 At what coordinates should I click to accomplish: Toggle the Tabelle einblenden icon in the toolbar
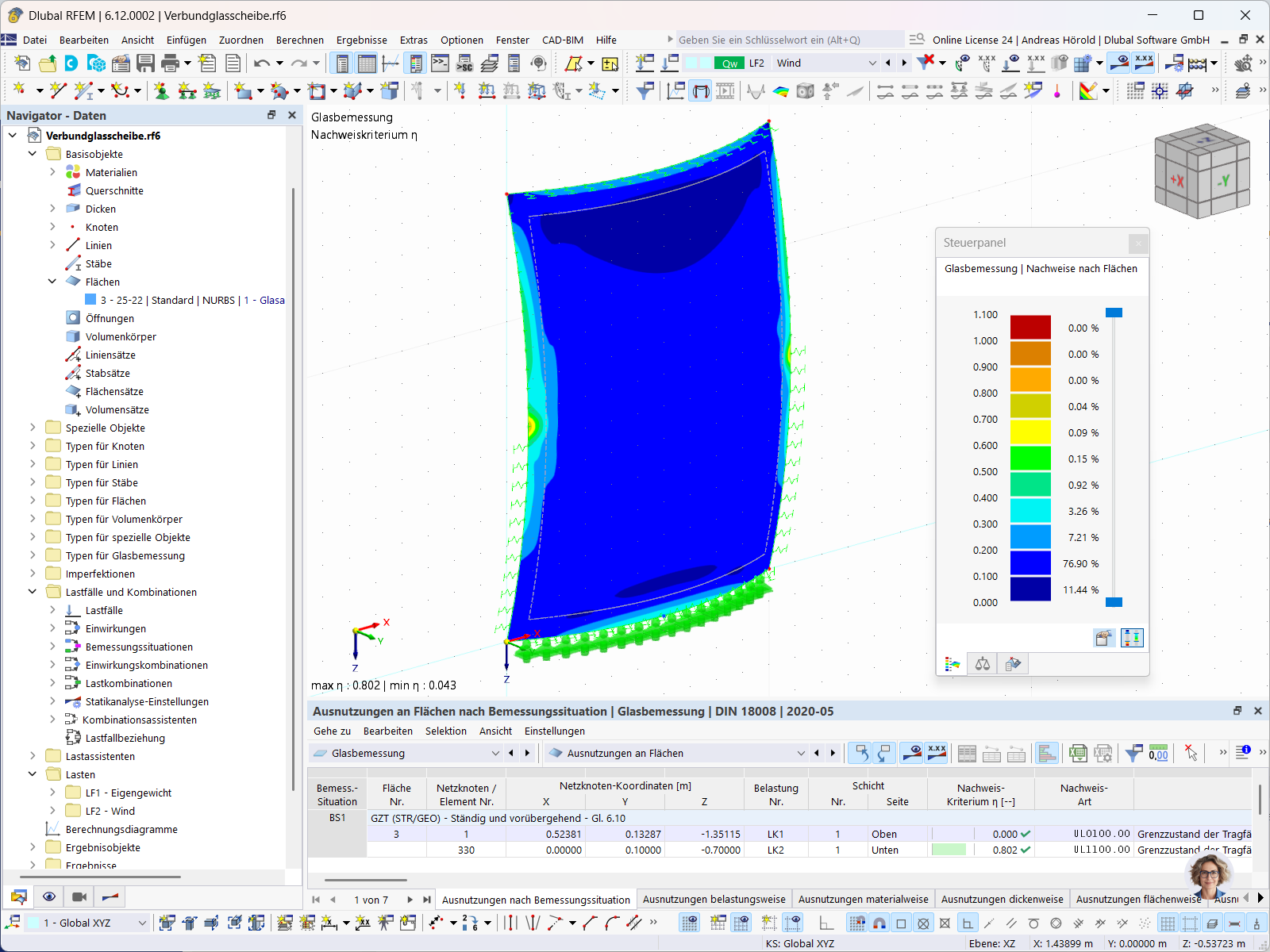(x=367, y=63)
